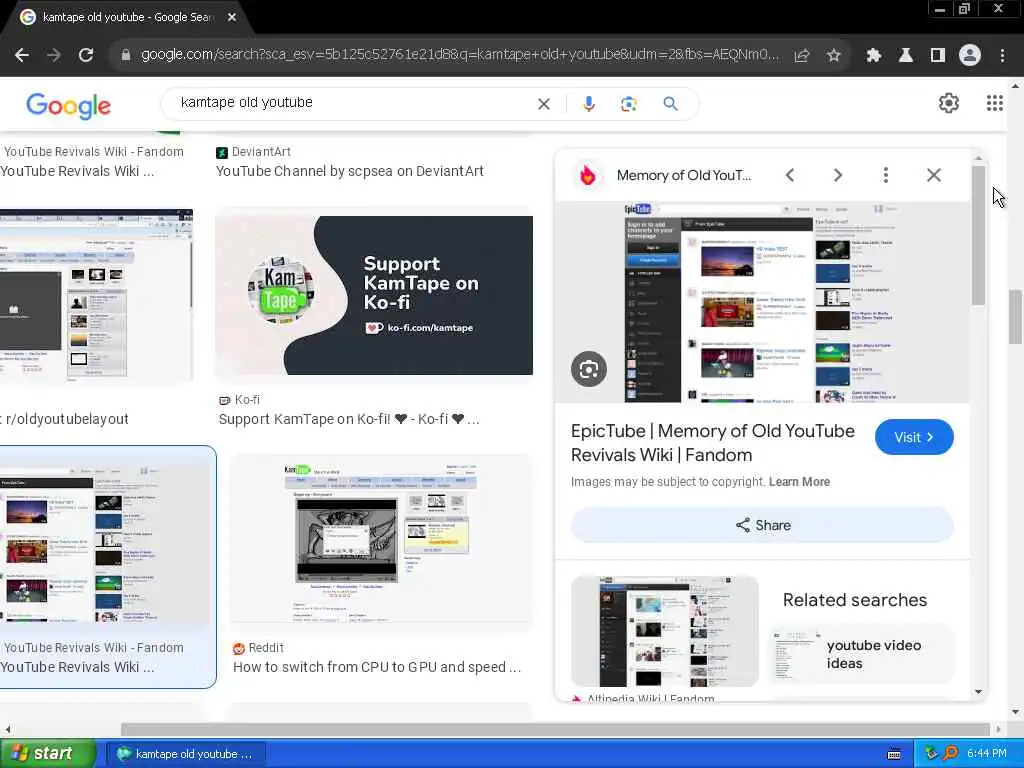Toggle the browser side panel icon
1024x768 pixels.
point(938,56)
